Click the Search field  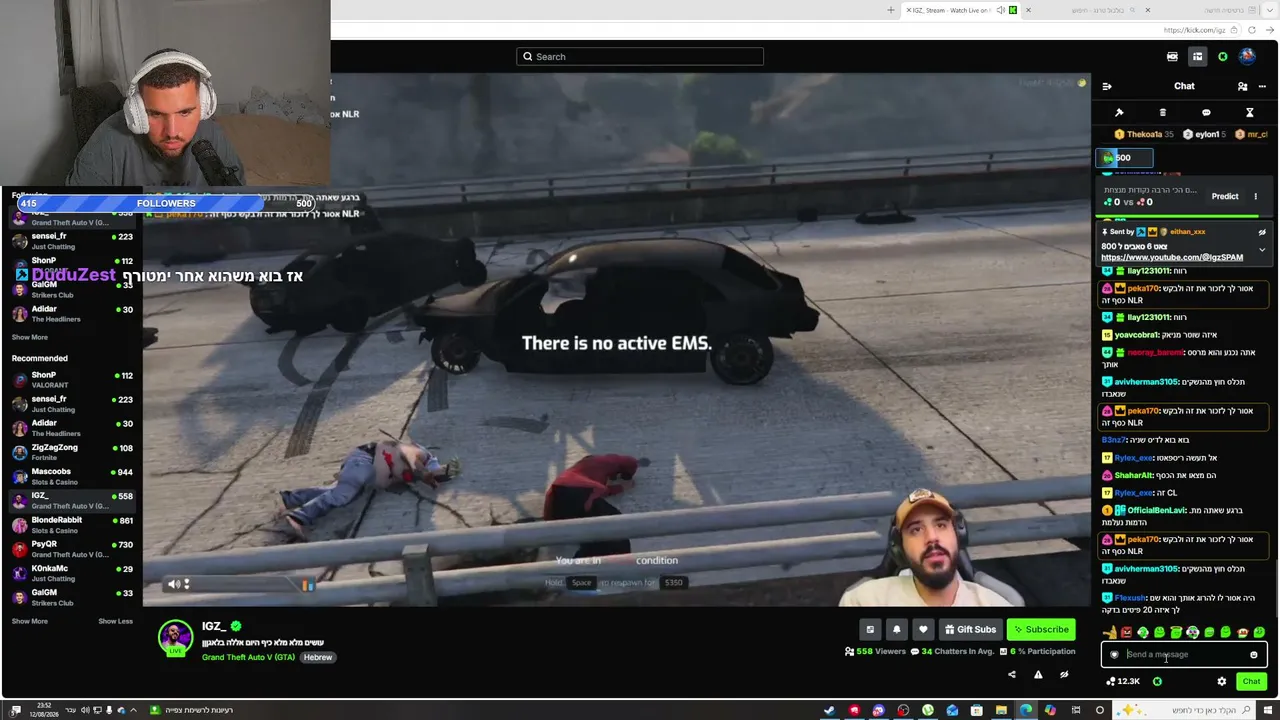(640, 57)
